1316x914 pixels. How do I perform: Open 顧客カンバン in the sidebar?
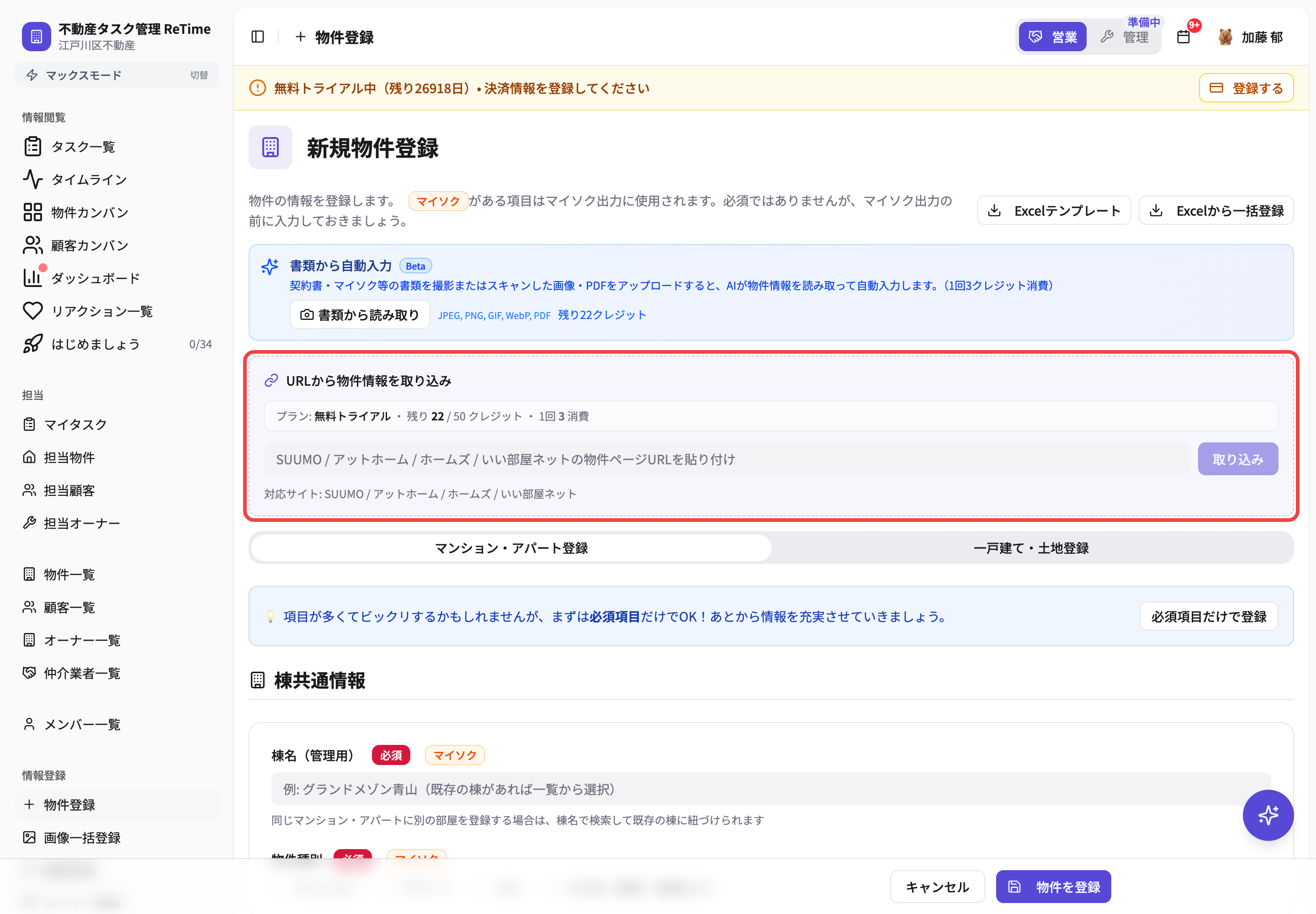(117, 246)
